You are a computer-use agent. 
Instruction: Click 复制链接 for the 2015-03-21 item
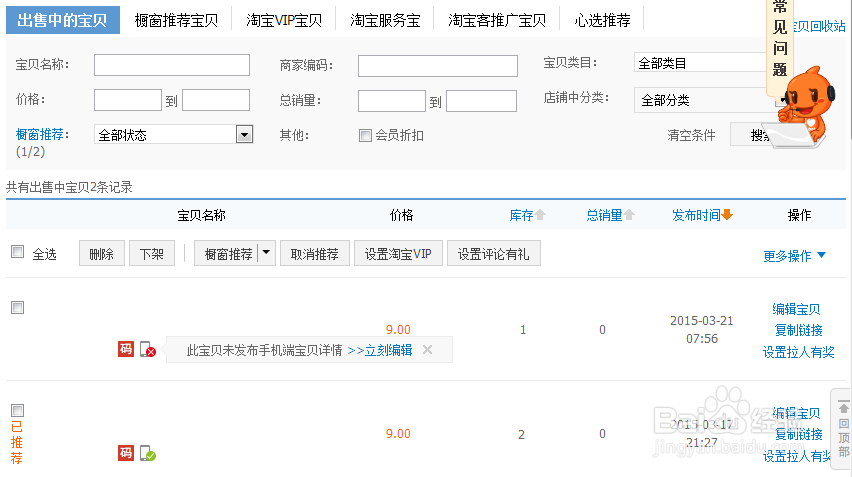click(x=798, y=330)
